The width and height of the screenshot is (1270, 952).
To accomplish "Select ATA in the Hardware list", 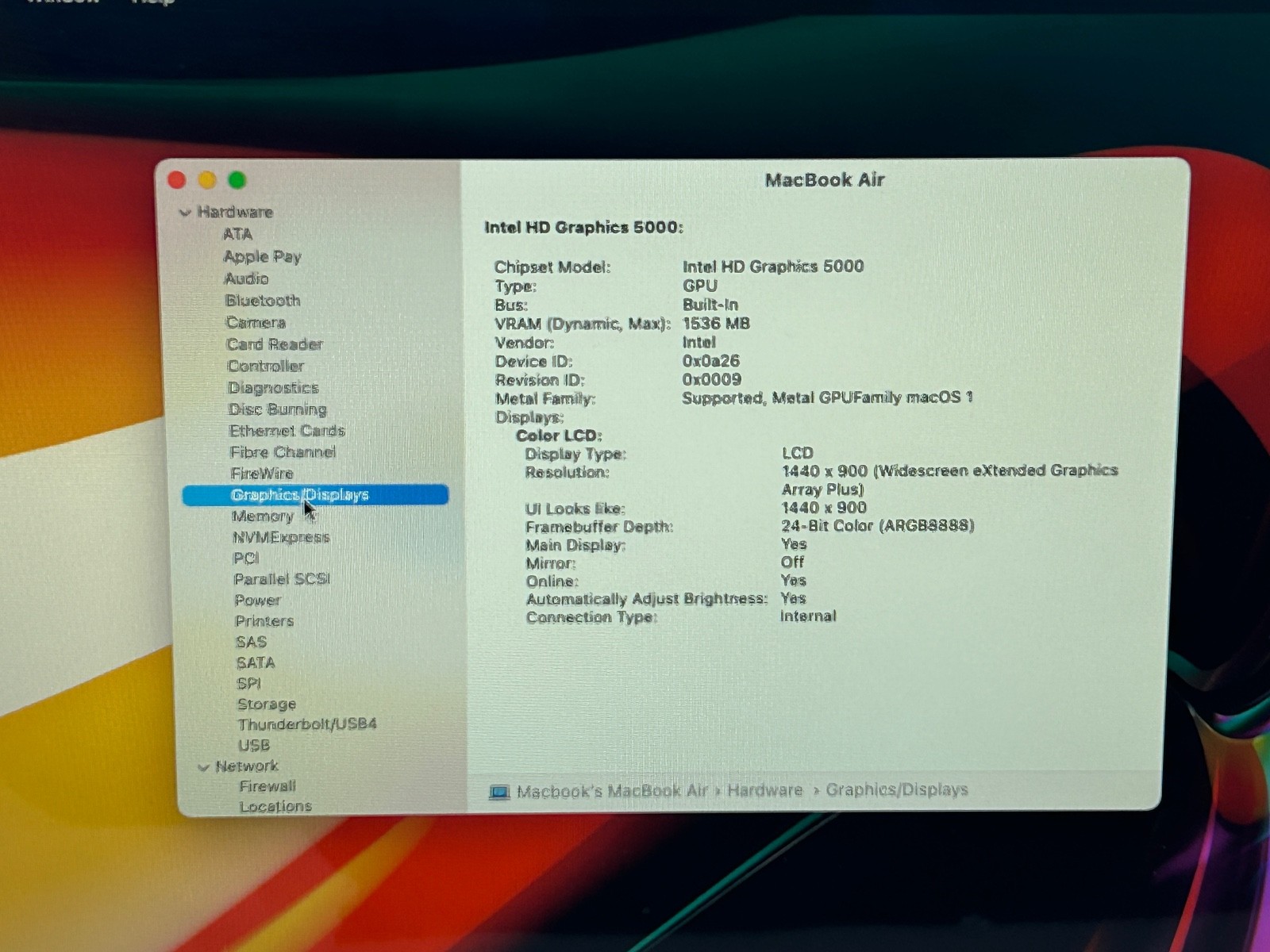I will [x=237, y=234].
